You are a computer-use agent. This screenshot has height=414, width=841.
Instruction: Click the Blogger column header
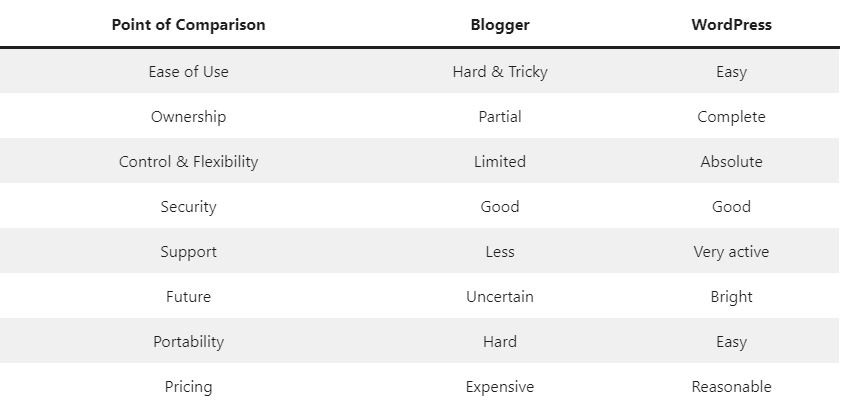[500, 25]
